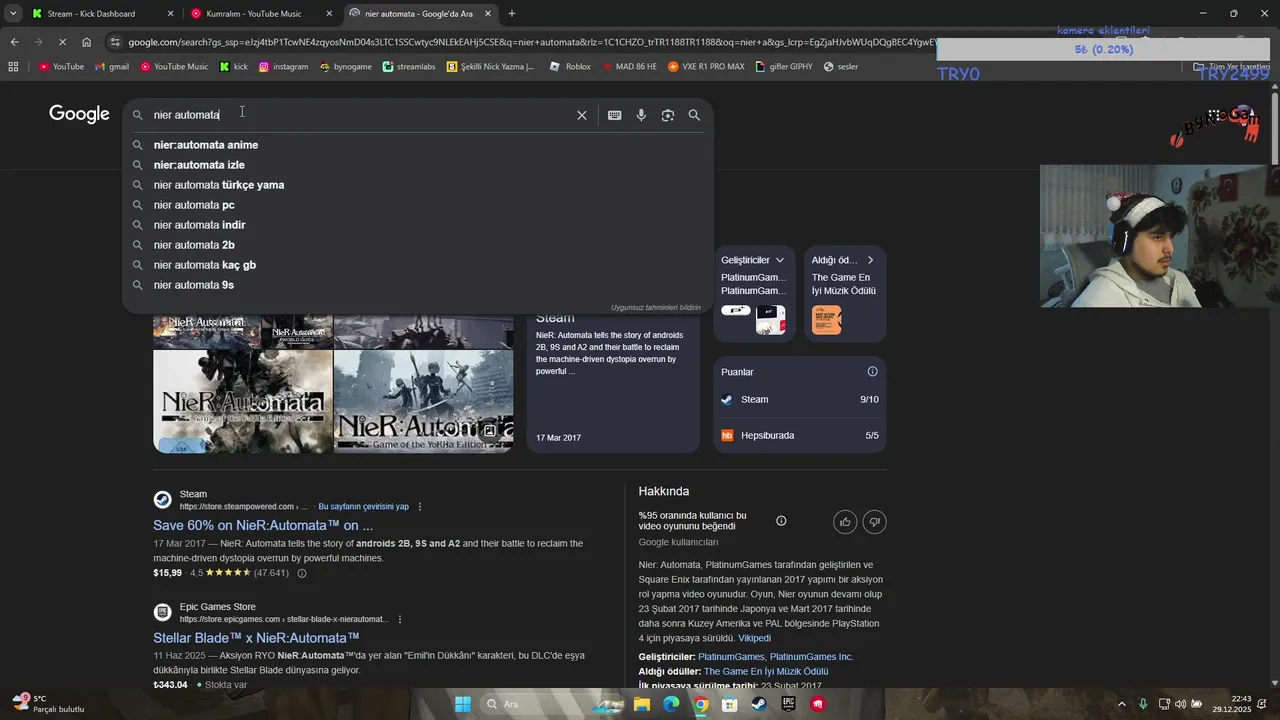The image size is (1280, 720).
Task: Open Save 60% on NieR:Automata link
Action: [263, 525]
